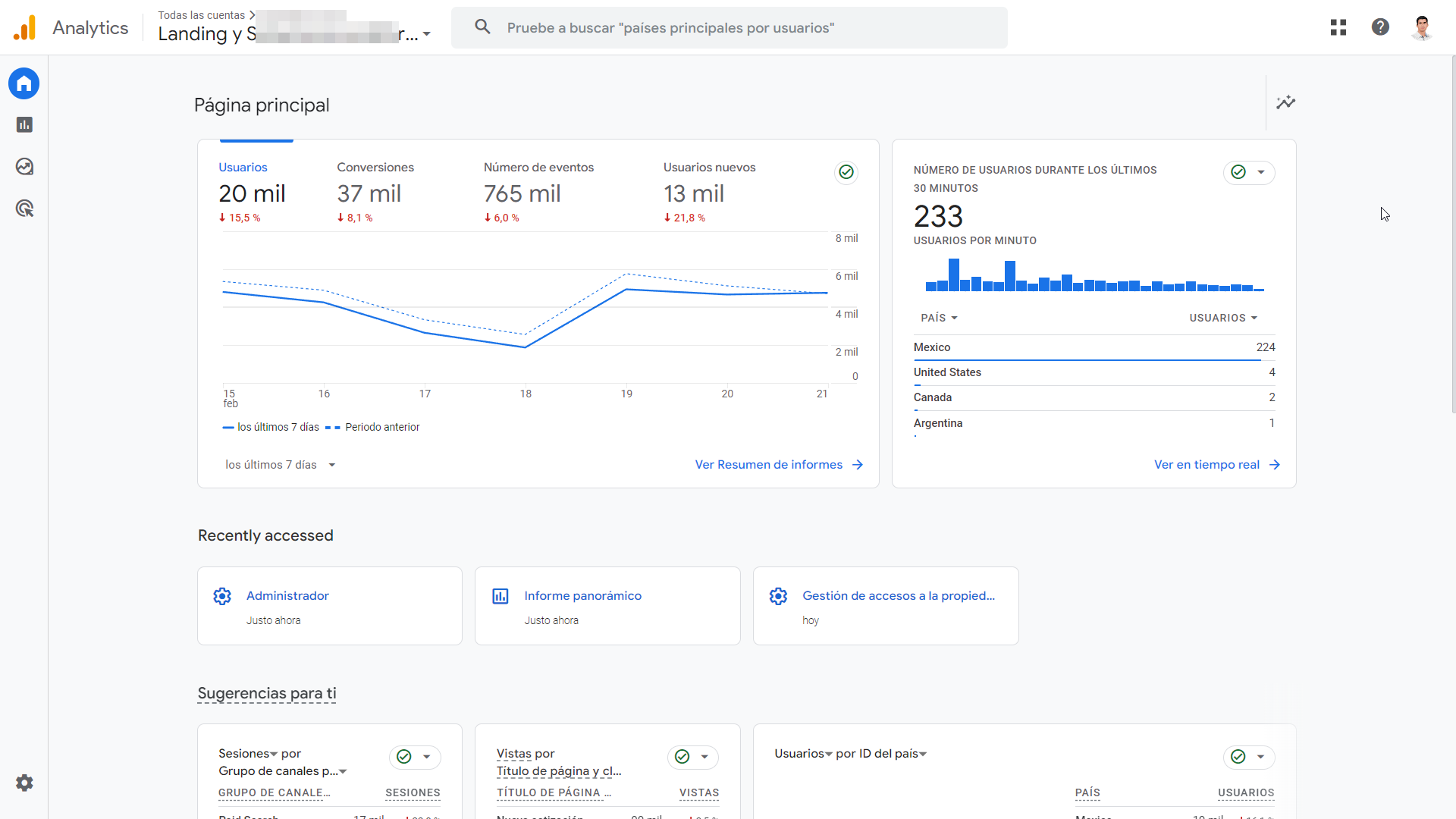
Task: Click the data quality checkmark on the metrics card
Action: coord(846,172)
